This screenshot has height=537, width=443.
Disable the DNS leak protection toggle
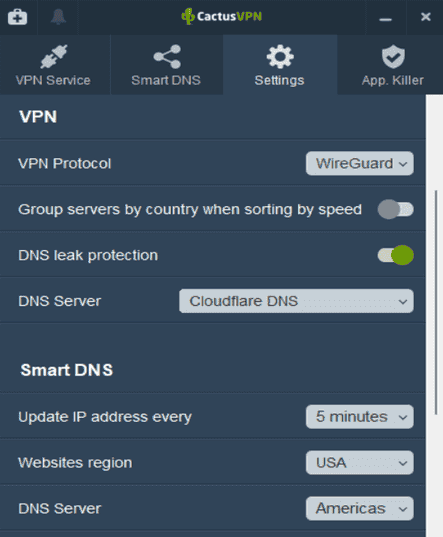click(395, 255)
